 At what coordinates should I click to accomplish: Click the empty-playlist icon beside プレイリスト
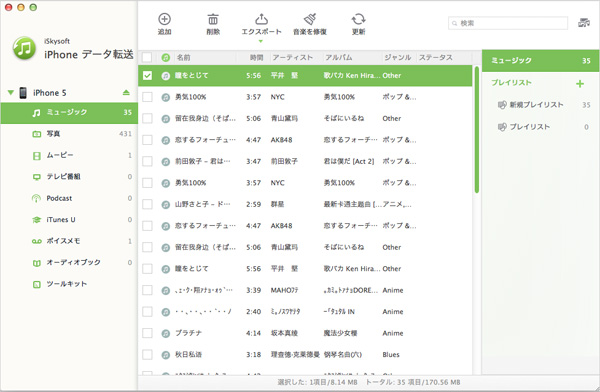coord(502,127)
